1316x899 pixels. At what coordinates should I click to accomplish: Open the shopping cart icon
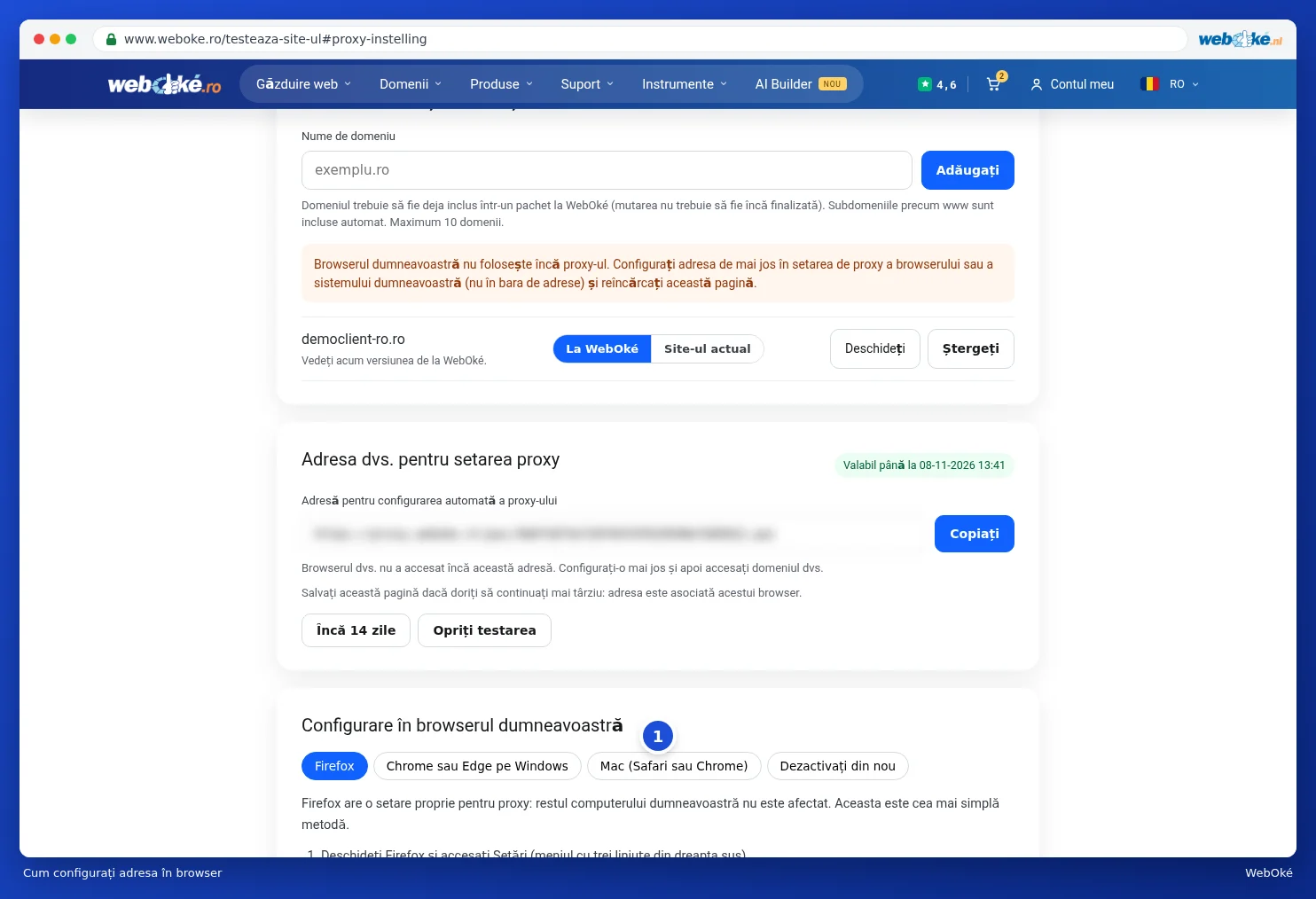[995, 83]
